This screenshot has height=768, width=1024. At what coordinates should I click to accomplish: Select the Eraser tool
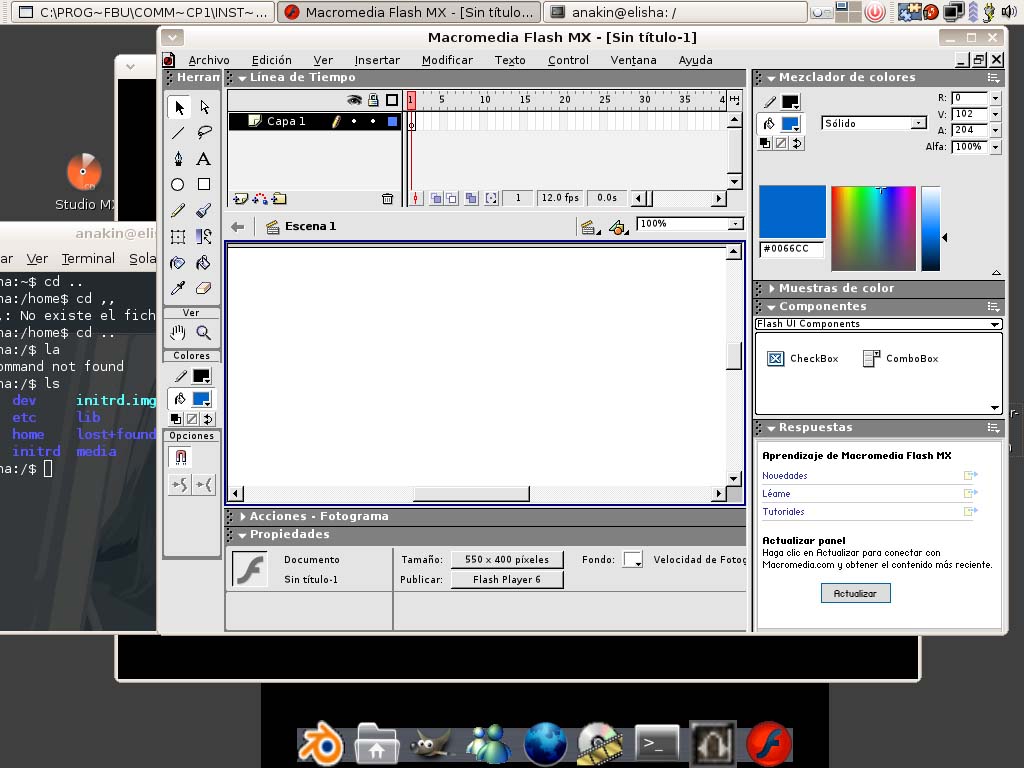(x=204, y=288)
